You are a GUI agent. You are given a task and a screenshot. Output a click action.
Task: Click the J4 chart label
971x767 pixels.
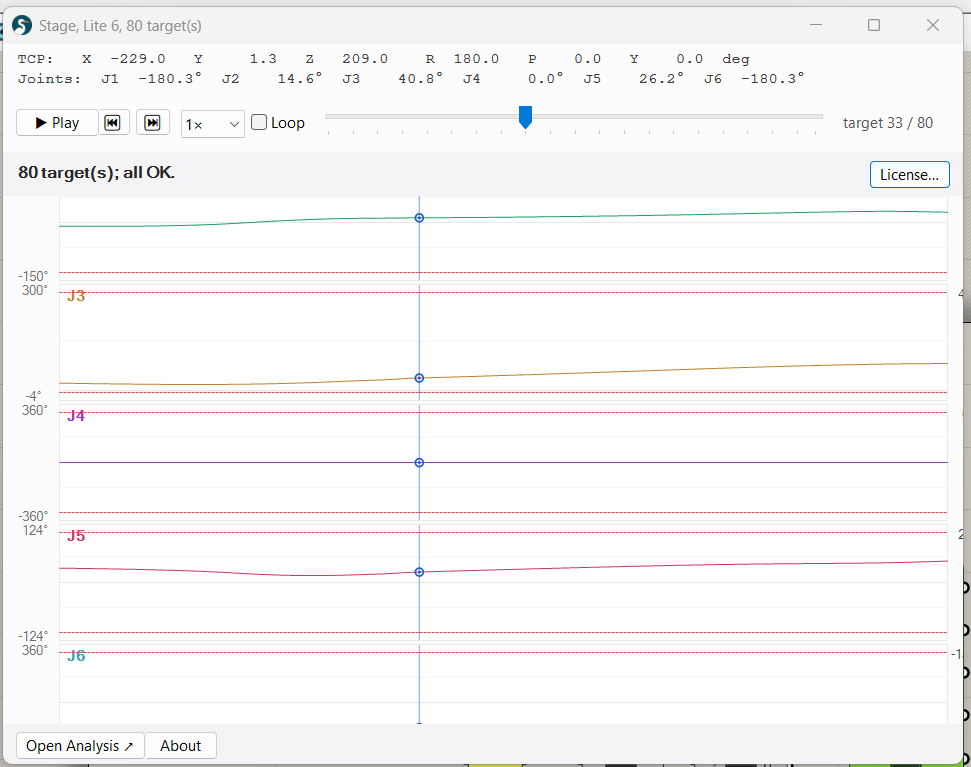[76, 416]
